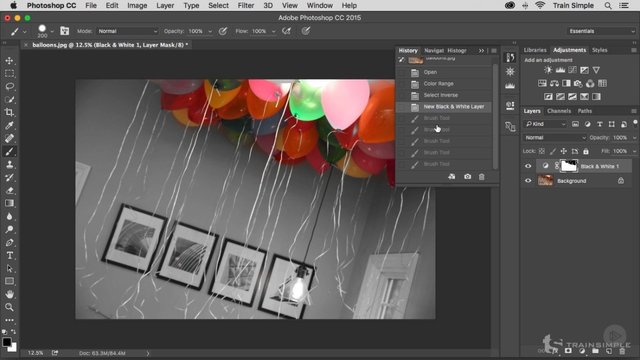Select the Lasso tool

(9, 87)
